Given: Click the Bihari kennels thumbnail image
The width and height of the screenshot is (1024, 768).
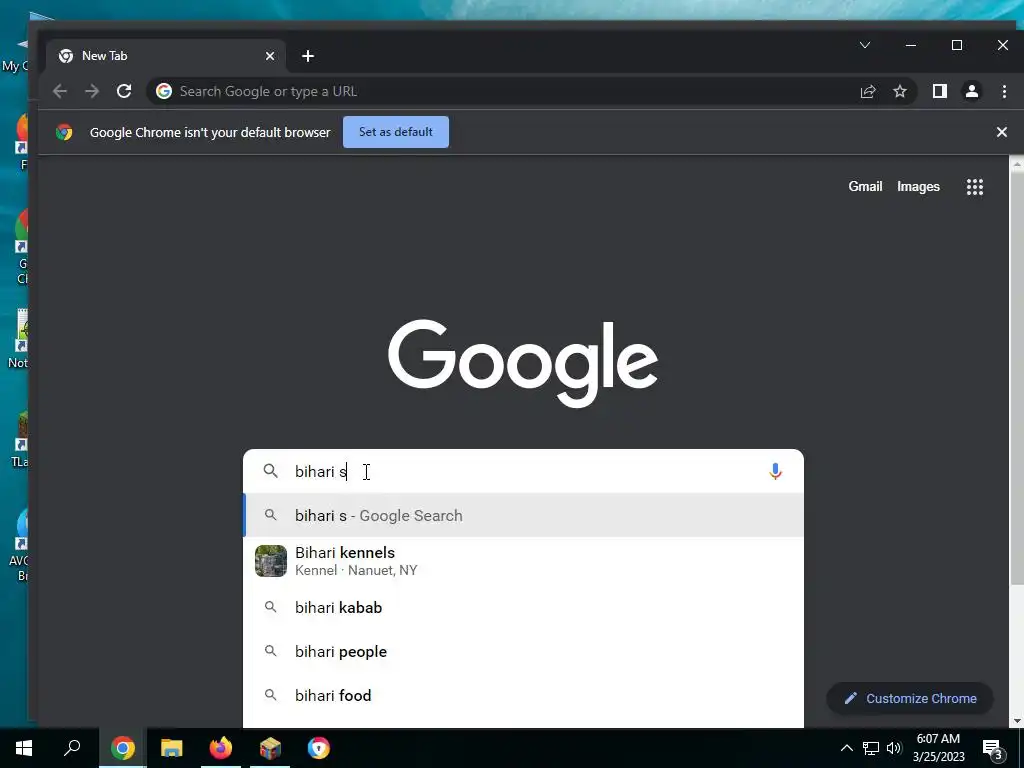Looking at the screenshot, I should (x=271, y=561).
